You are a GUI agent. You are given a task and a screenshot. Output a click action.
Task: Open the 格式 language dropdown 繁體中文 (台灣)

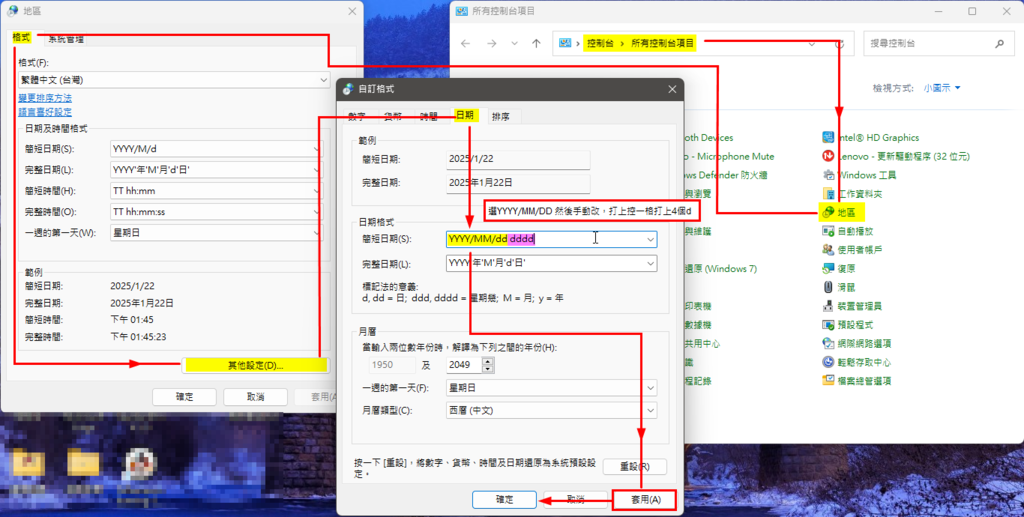(x=174, y=80)
